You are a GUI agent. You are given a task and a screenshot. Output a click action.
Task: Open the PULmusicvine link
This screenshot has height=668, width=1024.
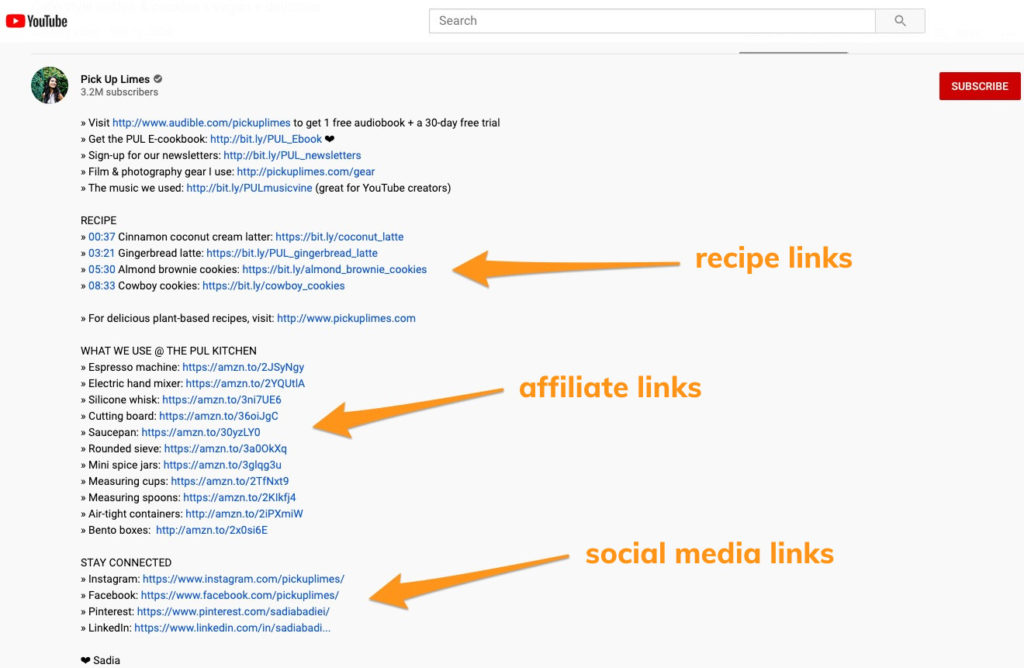pos(249,188)
